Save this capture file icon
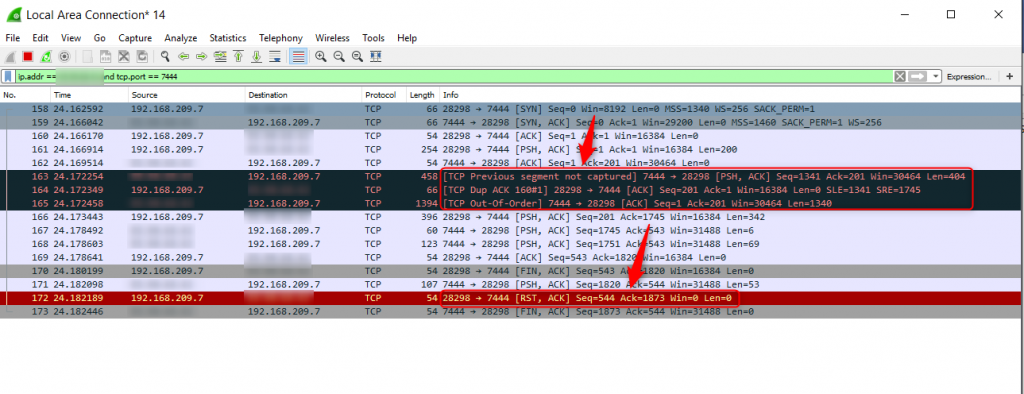 tap(105, 57)
